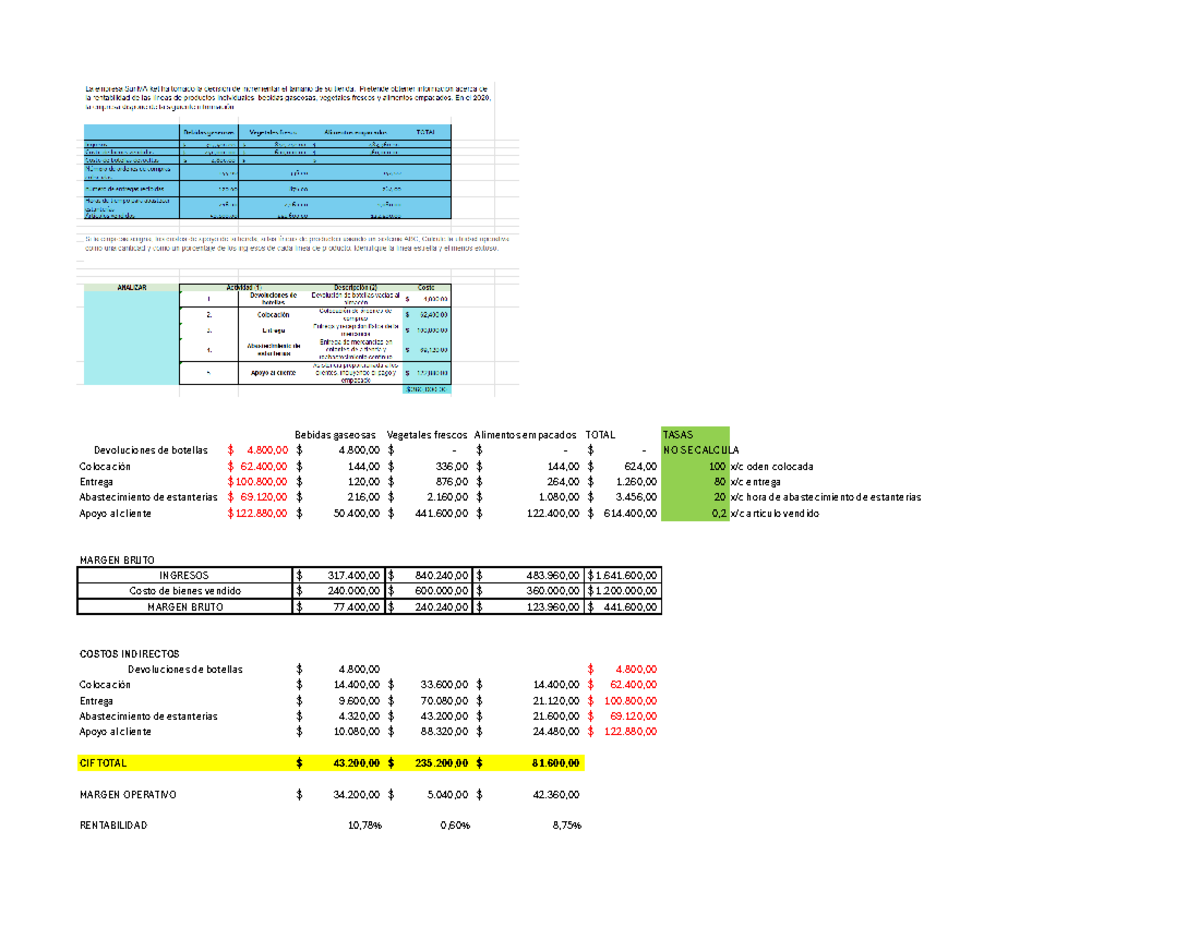Screen dimensions: 1200x927
Task: Click the cost value 600.000,00
Action: [443, 591]
